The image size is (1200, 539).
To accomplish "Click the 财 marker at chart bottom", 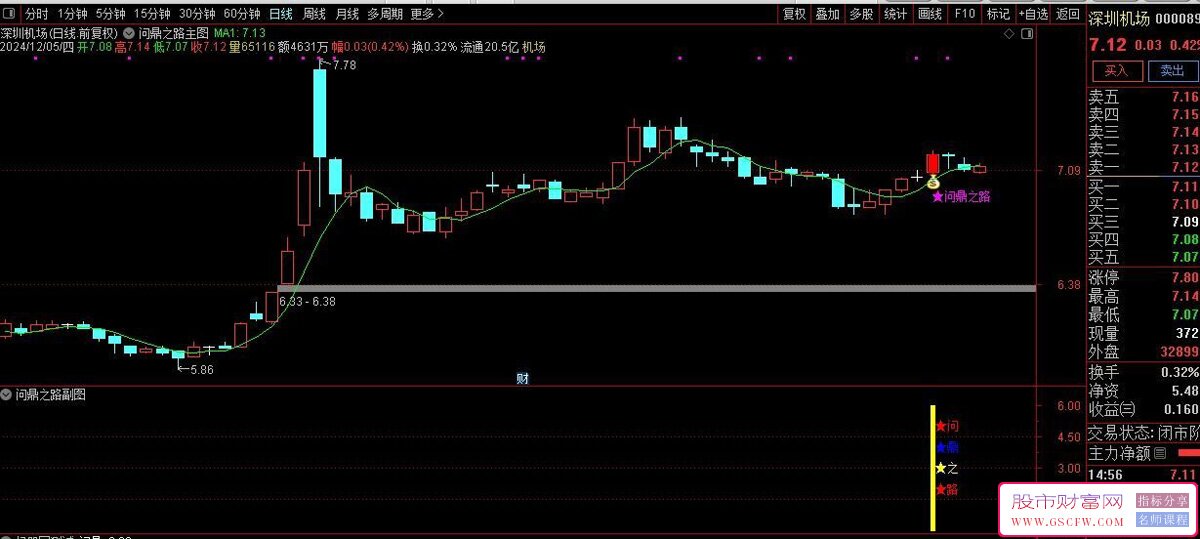I will tap(522, 378).
